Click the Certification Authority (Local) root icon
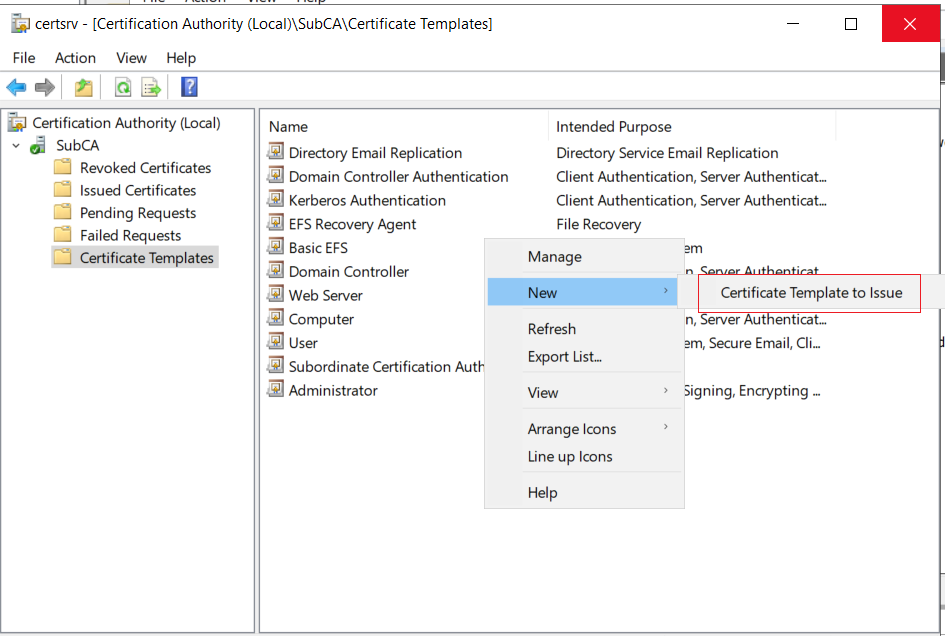Screen dimensions: 945x636 (17, 122)
